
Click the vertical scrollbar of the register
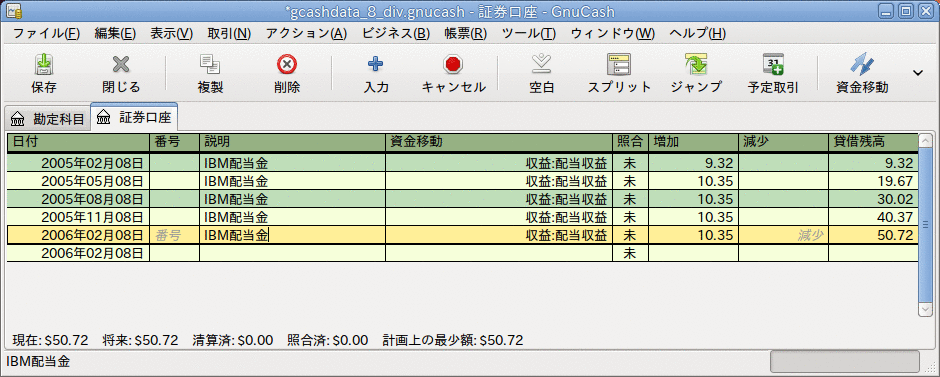coord(926,224)
